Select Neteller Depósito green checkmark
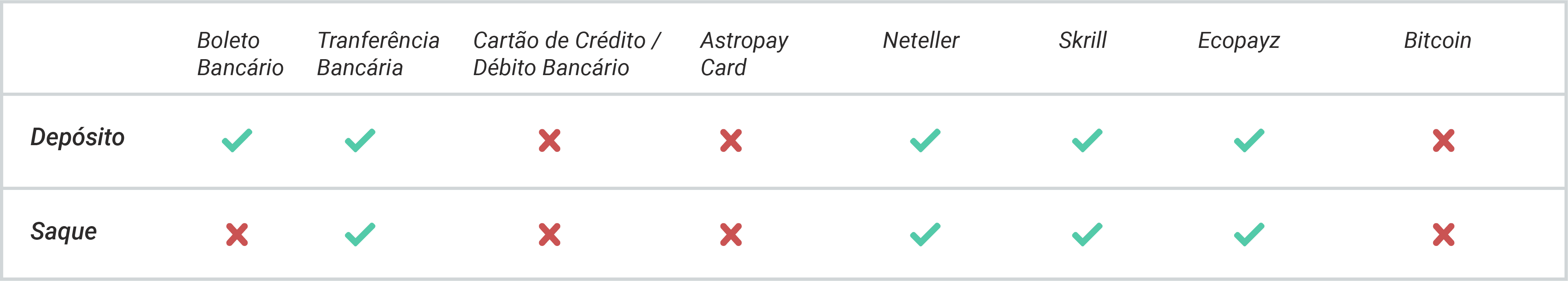This screenshot has height=281, width=1568. point(925,140)
